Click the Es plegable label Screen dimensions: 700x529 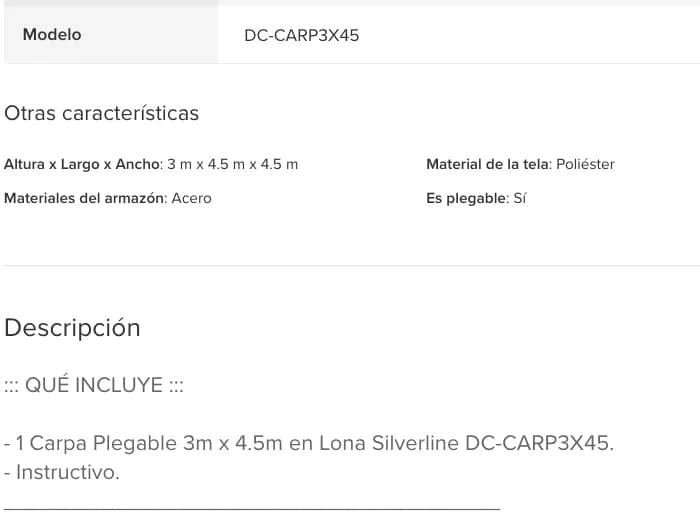pos(467,198)
